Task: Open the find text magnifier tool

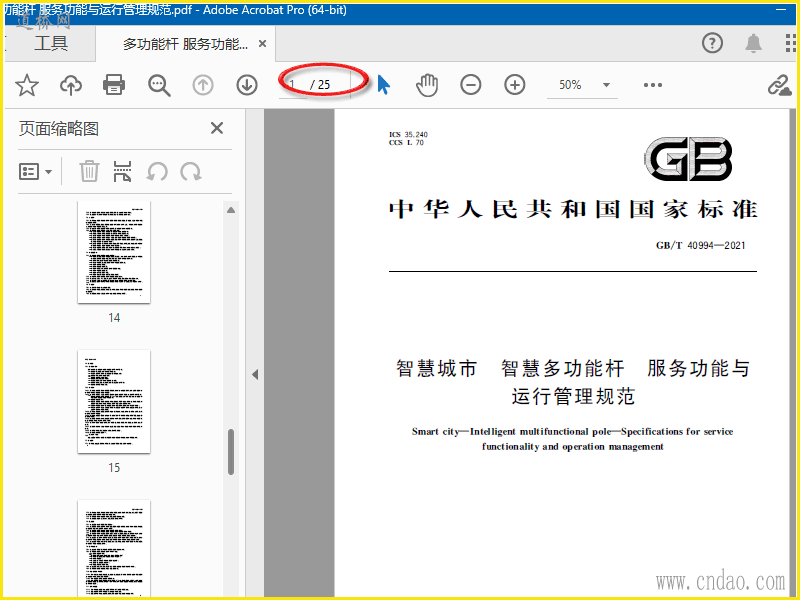Action: click(159, 85)
